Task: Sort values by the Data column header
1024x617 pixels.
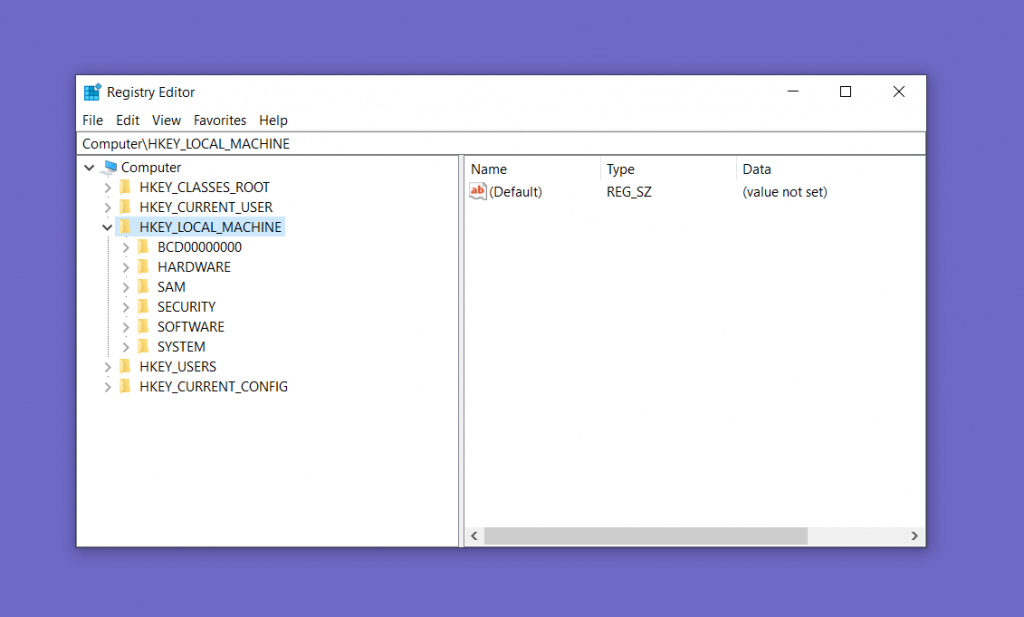Action: [831, 169]
